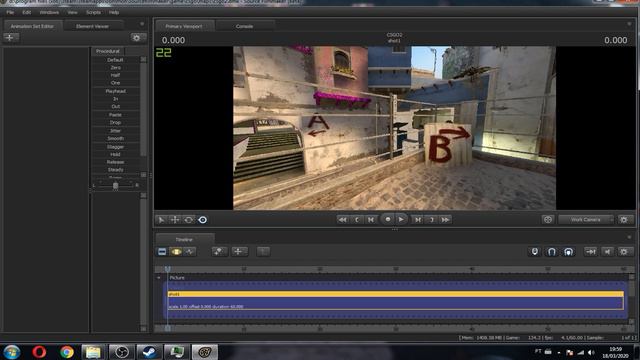Screen dimensions: 640x360
Task: Toggle frame snapping magnet icon
Action: 568,251
